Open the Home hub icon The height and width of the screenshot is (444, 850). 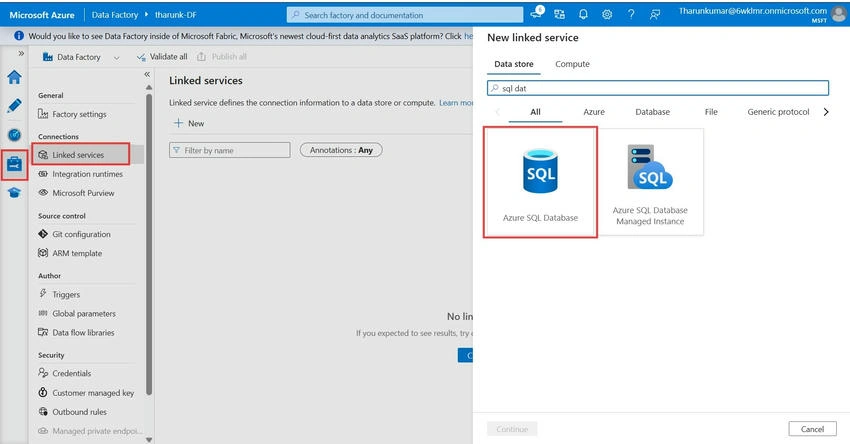pos(15,78)
